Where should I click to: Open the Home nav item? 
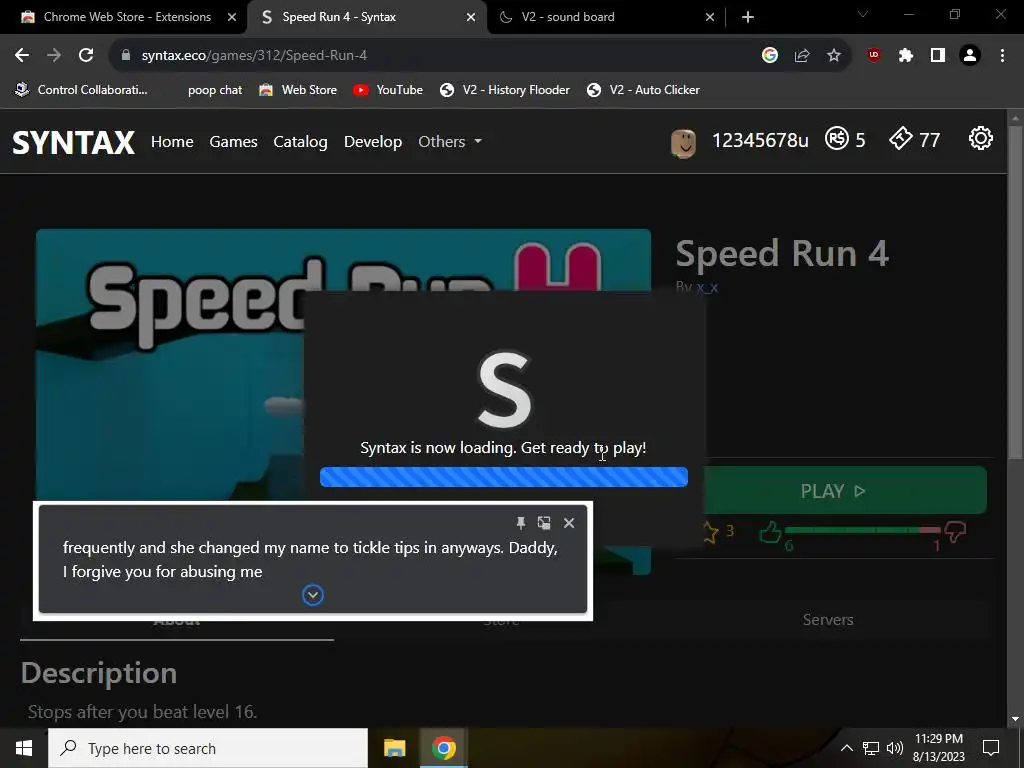172,142
